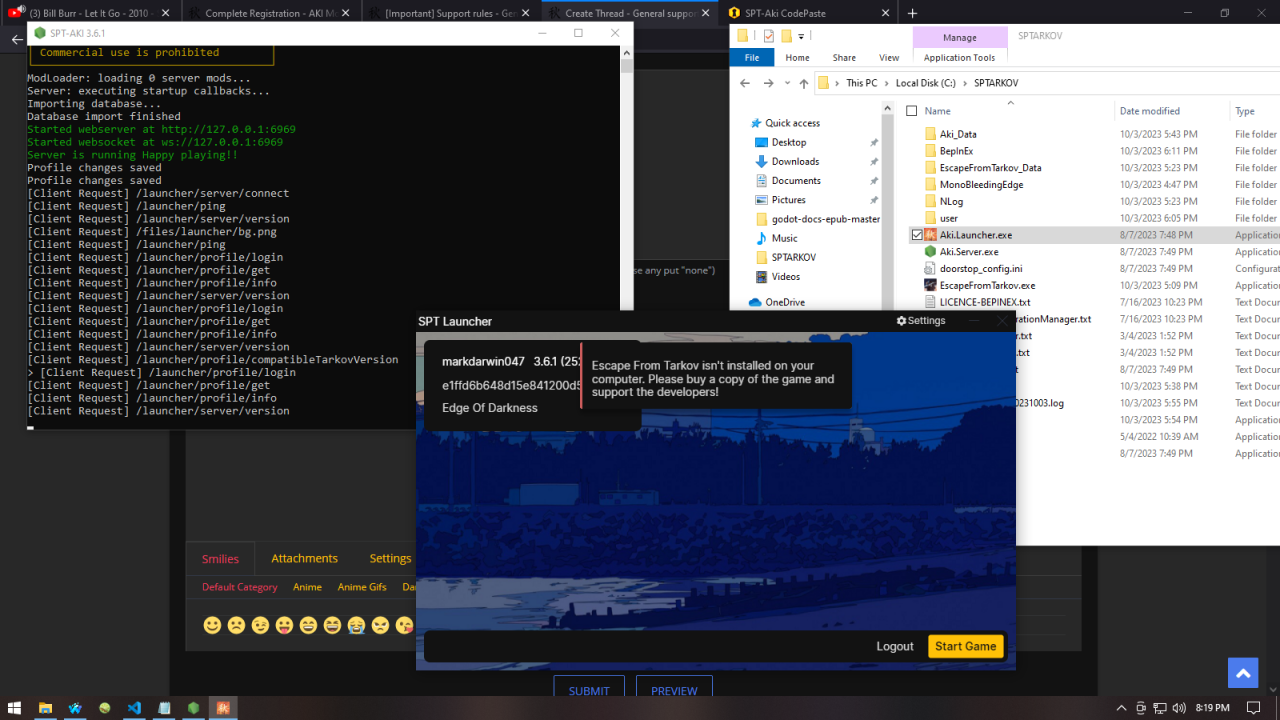Open the NLog folder
The height and width of the screenshot is (720, 1280).
pos(951,201)
